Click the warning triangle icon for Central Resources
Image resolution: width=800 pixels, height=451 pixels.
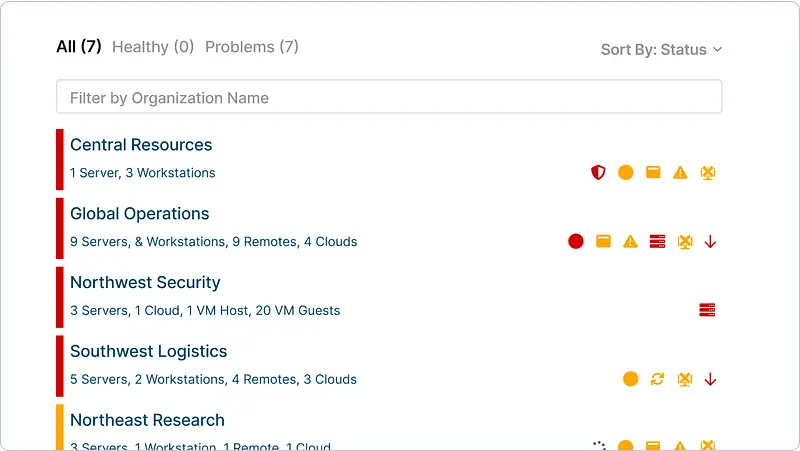pos(680,173)
